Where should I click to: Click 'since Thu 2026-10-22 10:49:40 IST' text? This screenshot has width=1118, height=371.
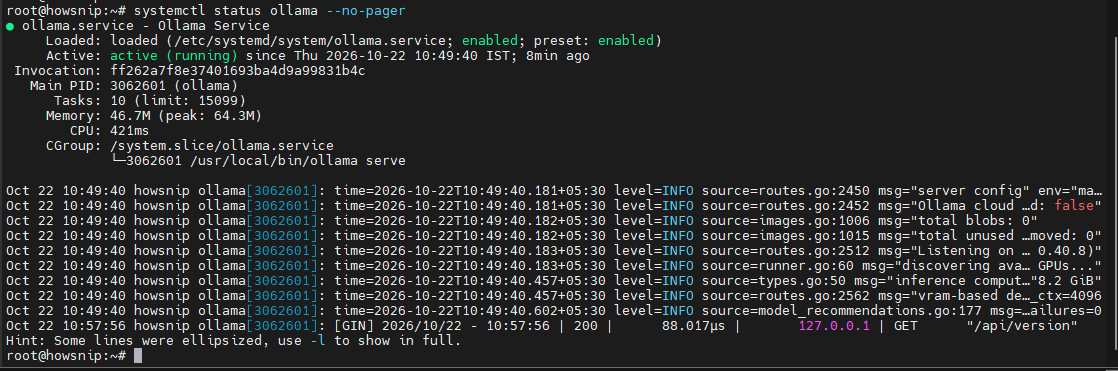click(377, 56)
